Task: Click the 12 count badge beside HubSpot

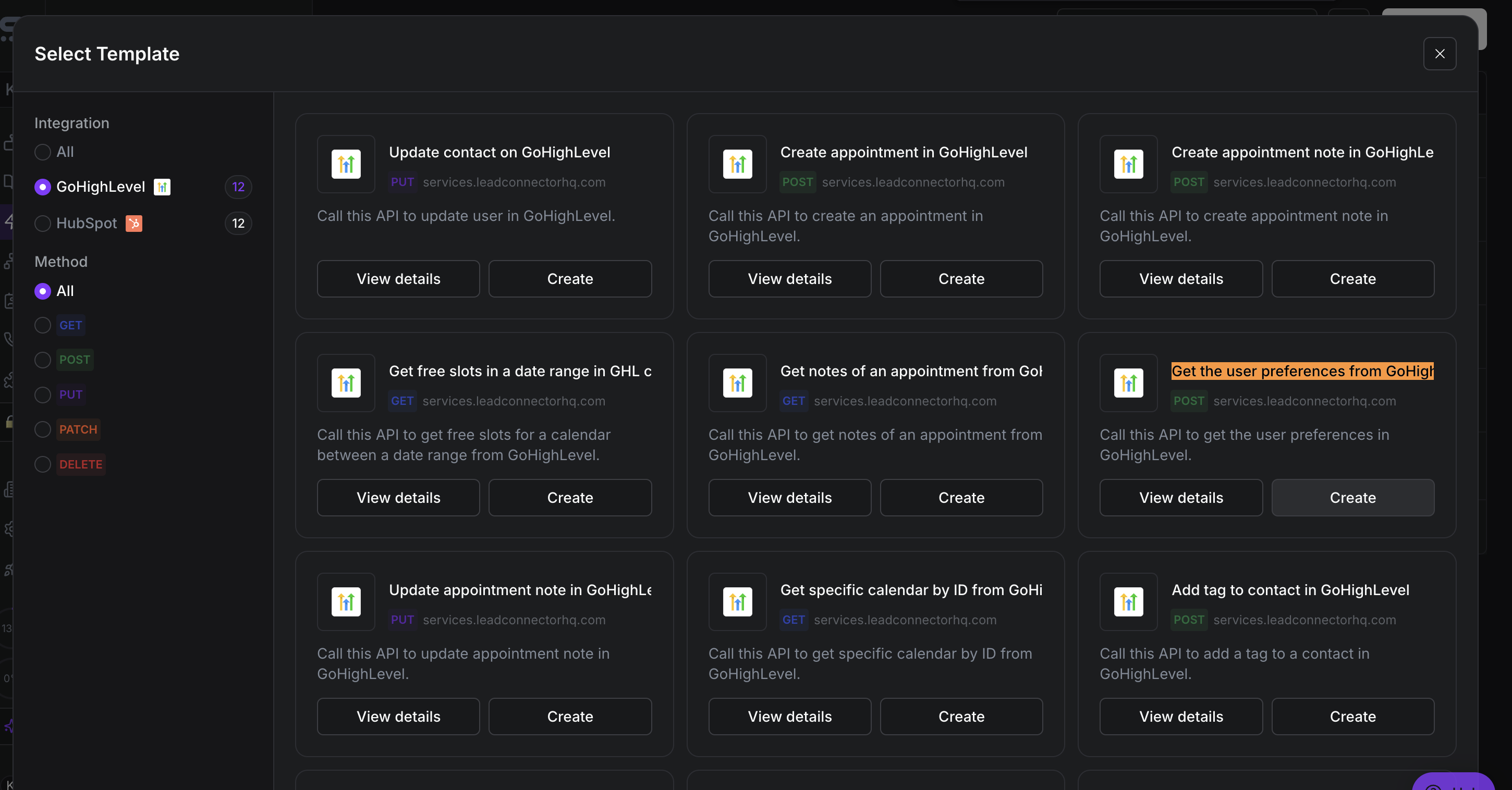Action: (x=238, y=224)
